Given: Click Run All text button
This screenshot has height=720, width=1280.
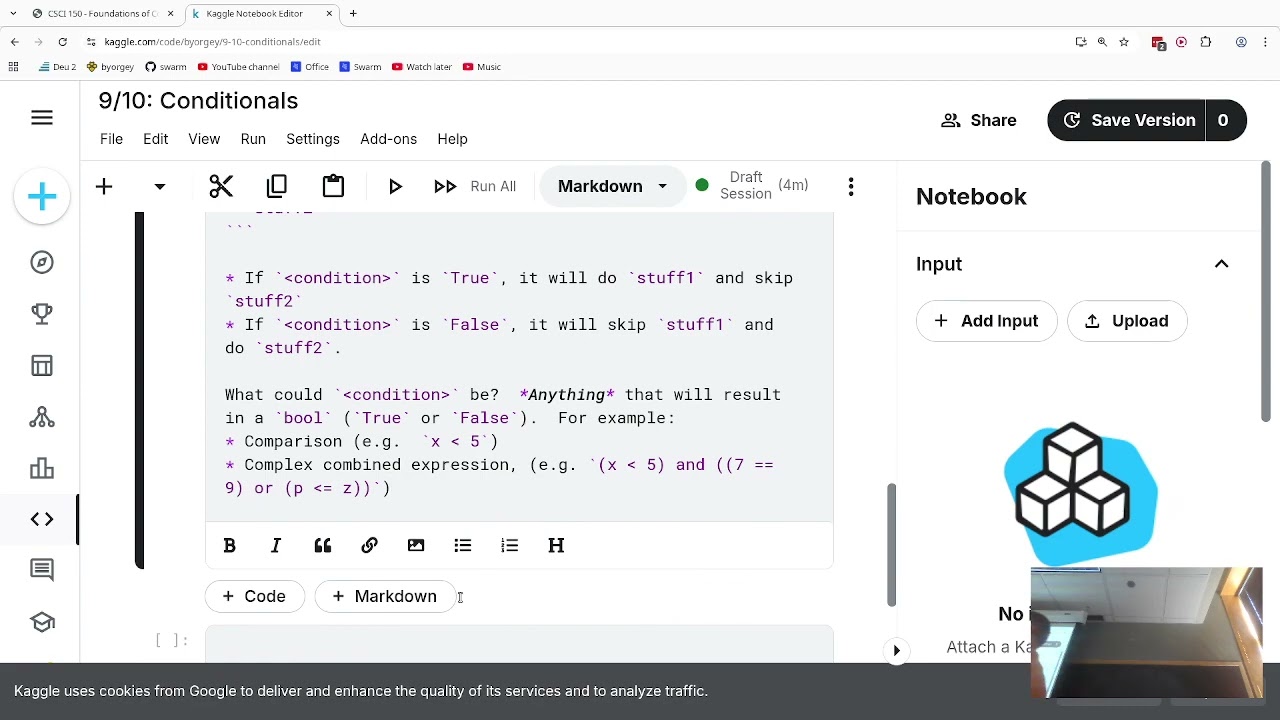Looking at the screenshot, I should (493, 186).
